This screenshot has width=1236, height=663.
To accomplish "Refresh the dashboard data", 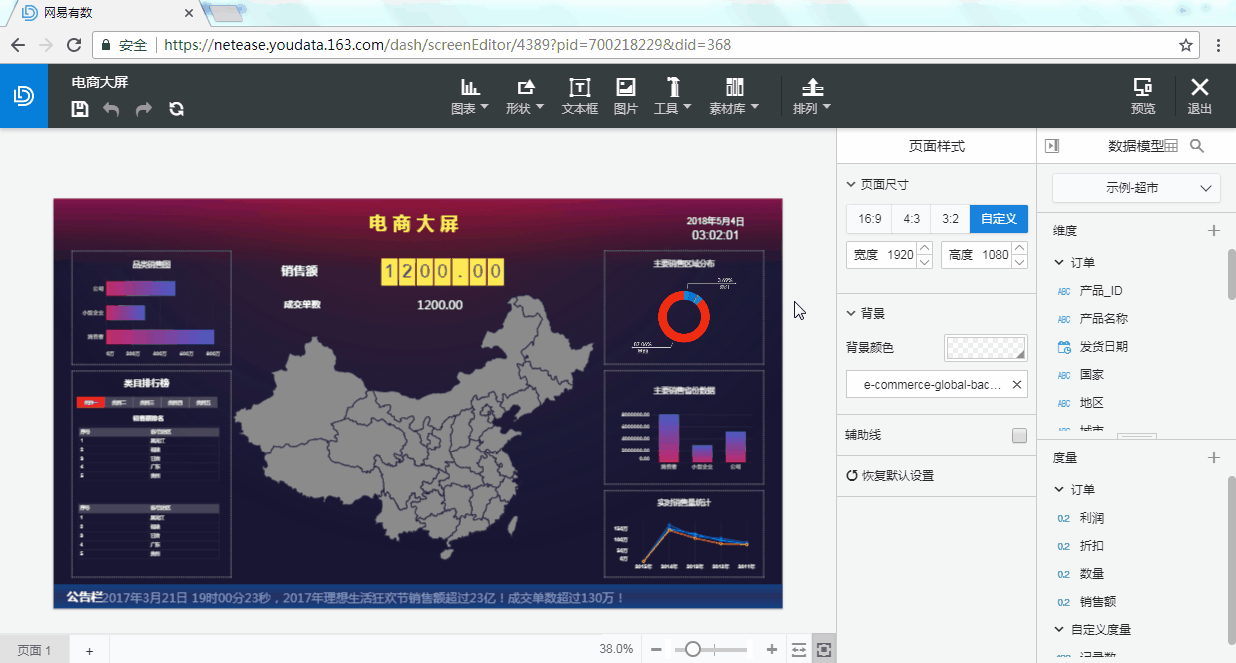I will tap(176, 109).
